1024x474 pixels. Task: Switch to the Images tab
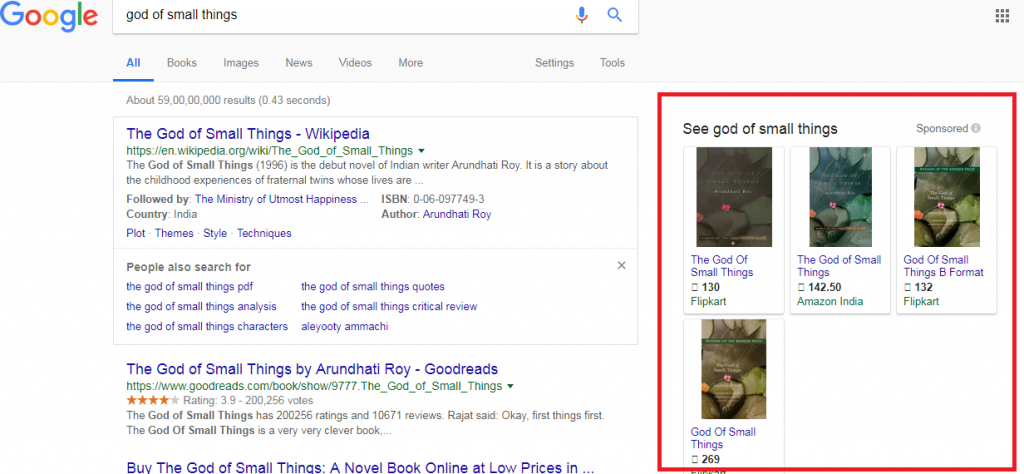pos(241,63)
